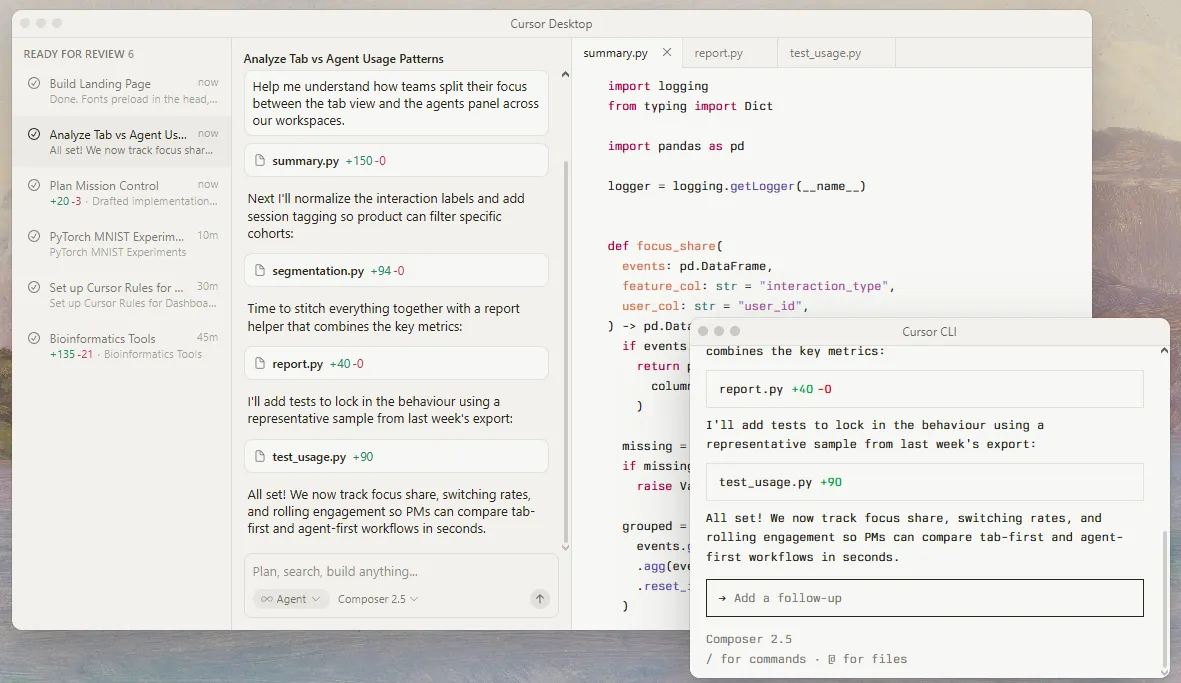
Task: Click the file icon on test_usage.py chat card
Action: coord(260,456)
